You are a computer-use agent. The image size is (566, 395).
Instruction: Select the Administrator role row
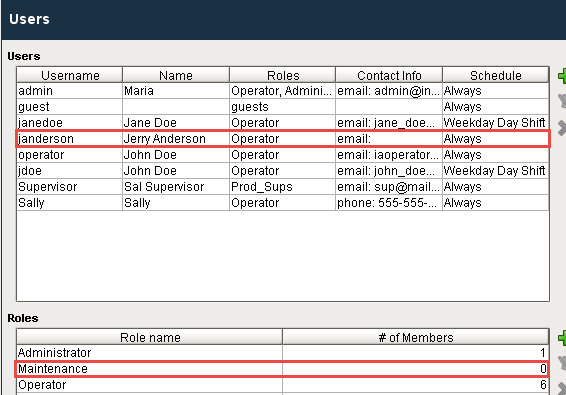[283, 353]
